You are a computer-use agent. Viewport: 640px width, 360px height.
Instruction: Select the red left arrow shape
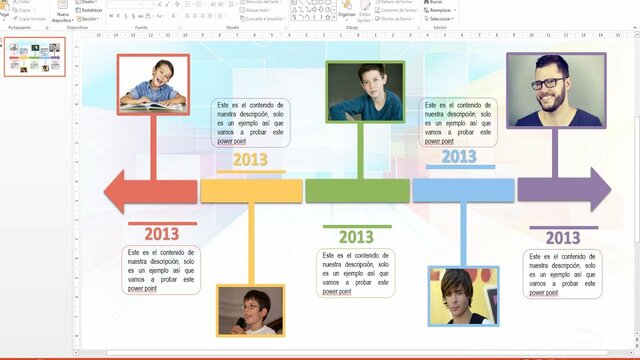(151, 192)
